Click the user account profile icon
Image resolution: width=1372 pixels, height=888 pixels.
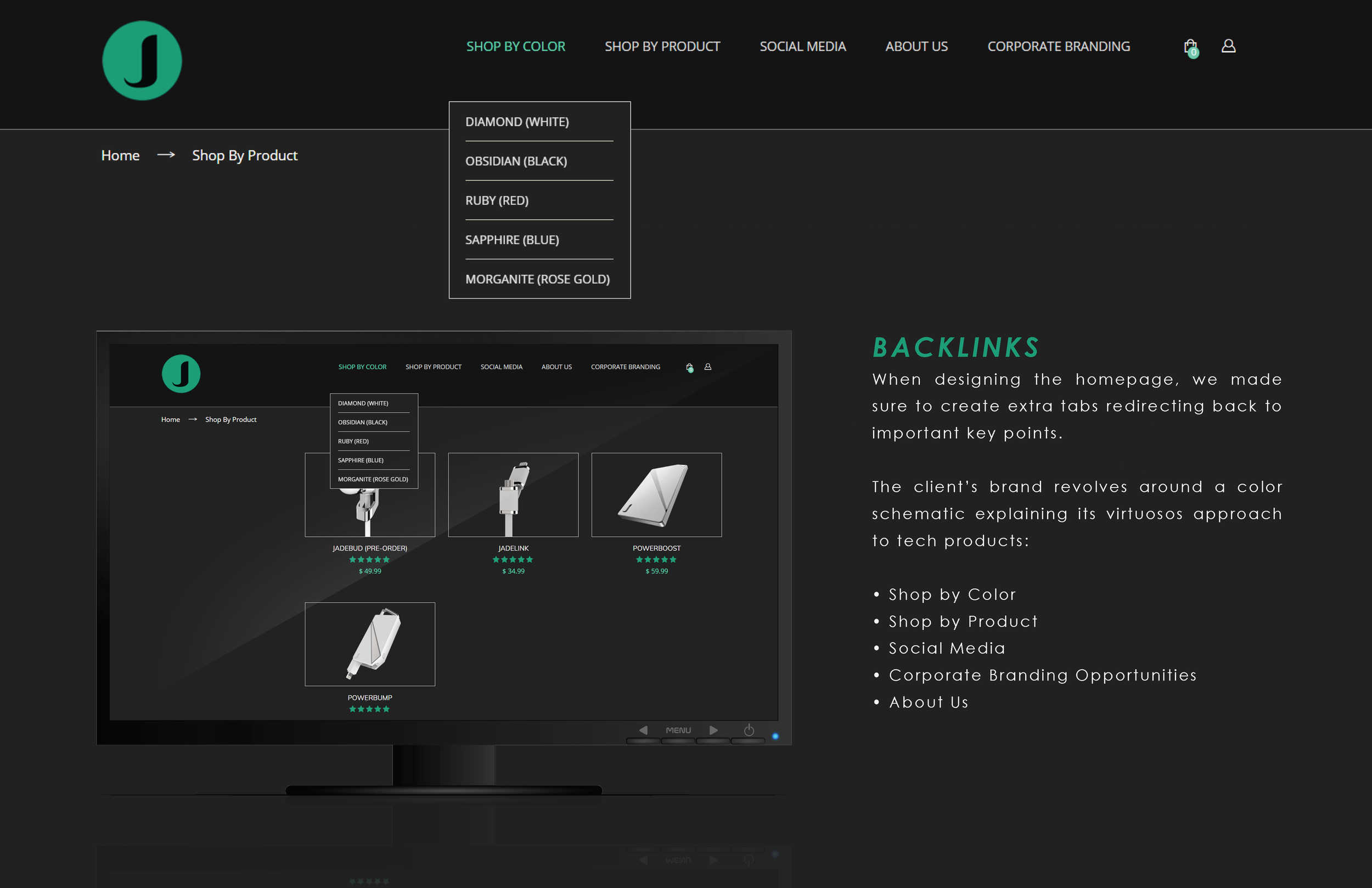pyautogui.click(x=1228, y=46)
